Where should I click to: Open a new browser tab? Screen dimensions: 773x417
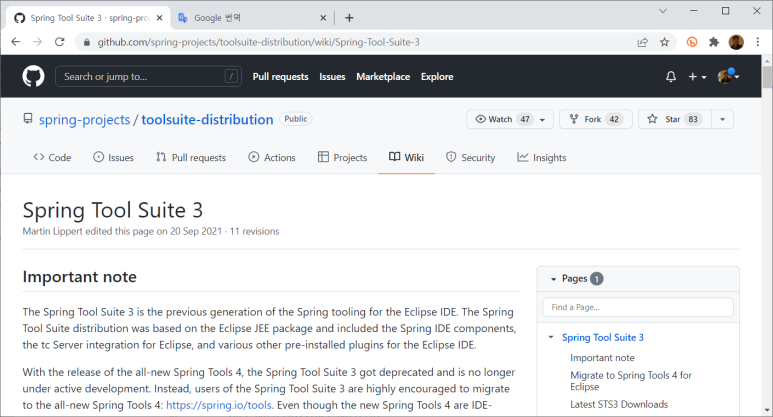(349, 18)
